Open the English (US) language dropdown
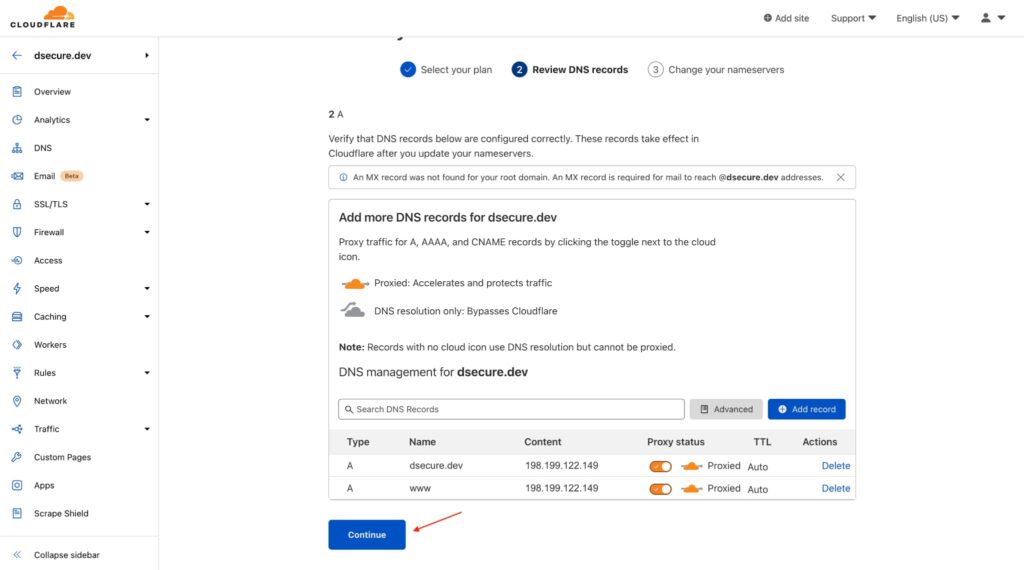 [x=927, y=18]
